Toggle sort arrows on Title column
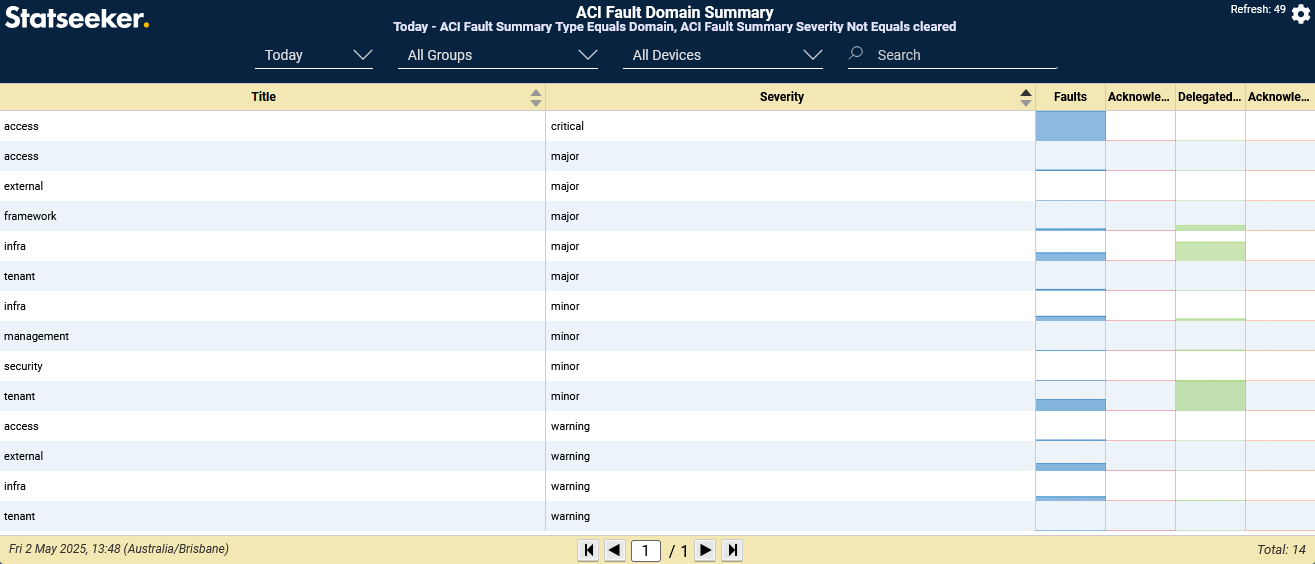This screenshot has height=564, width=1315. click(536, 97)
